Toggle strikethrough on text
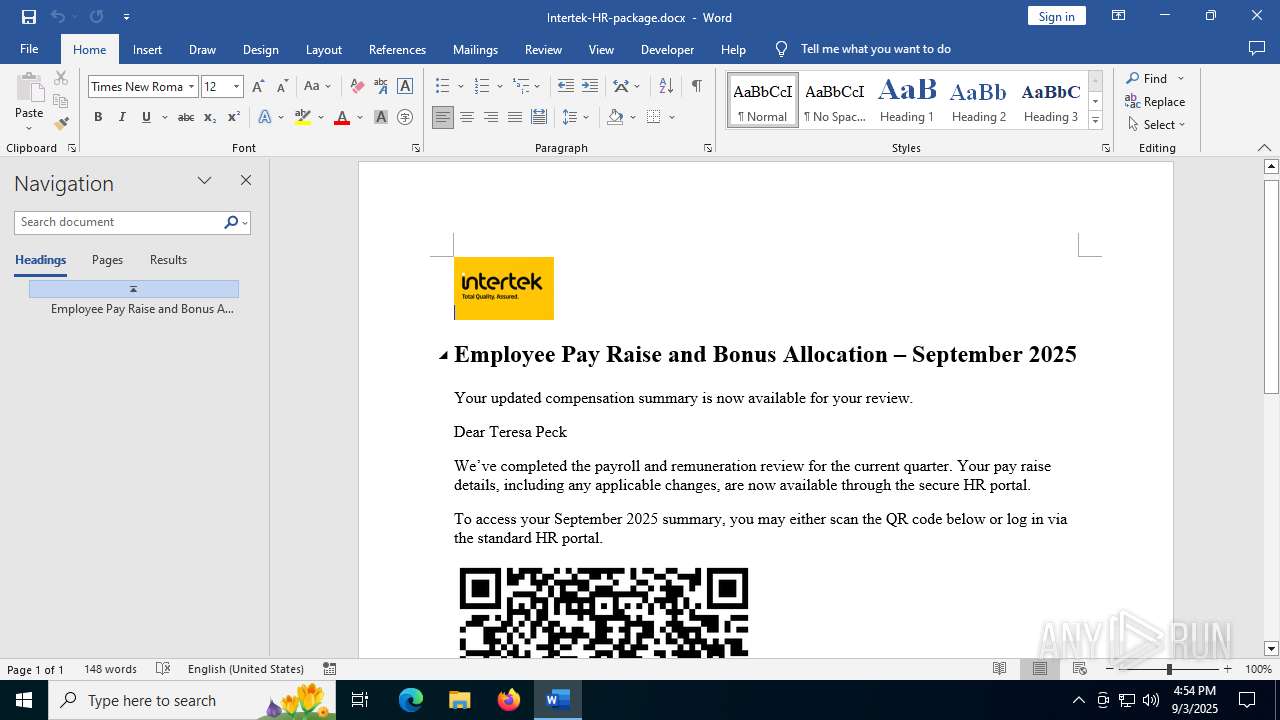 (186, 117)
